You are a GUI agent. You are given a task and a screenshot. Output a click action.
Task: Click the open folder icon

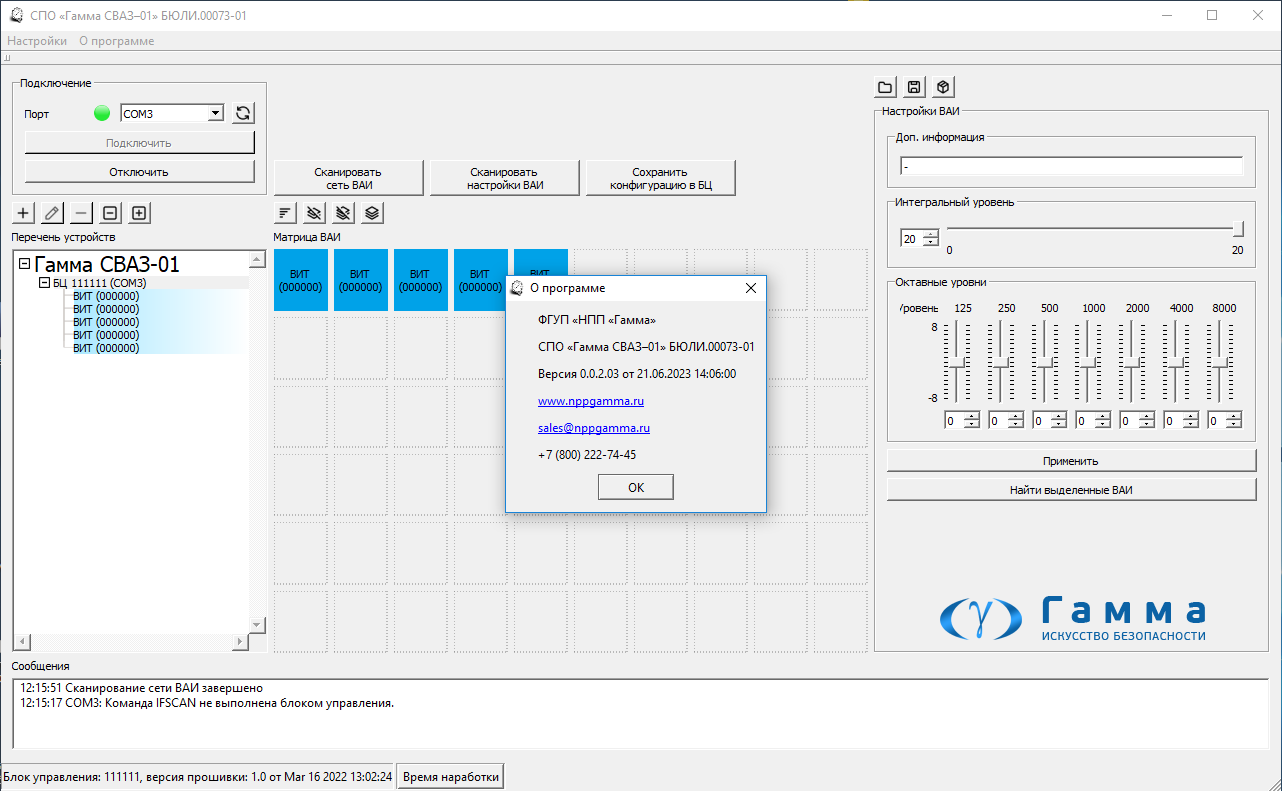click(885, 87)
